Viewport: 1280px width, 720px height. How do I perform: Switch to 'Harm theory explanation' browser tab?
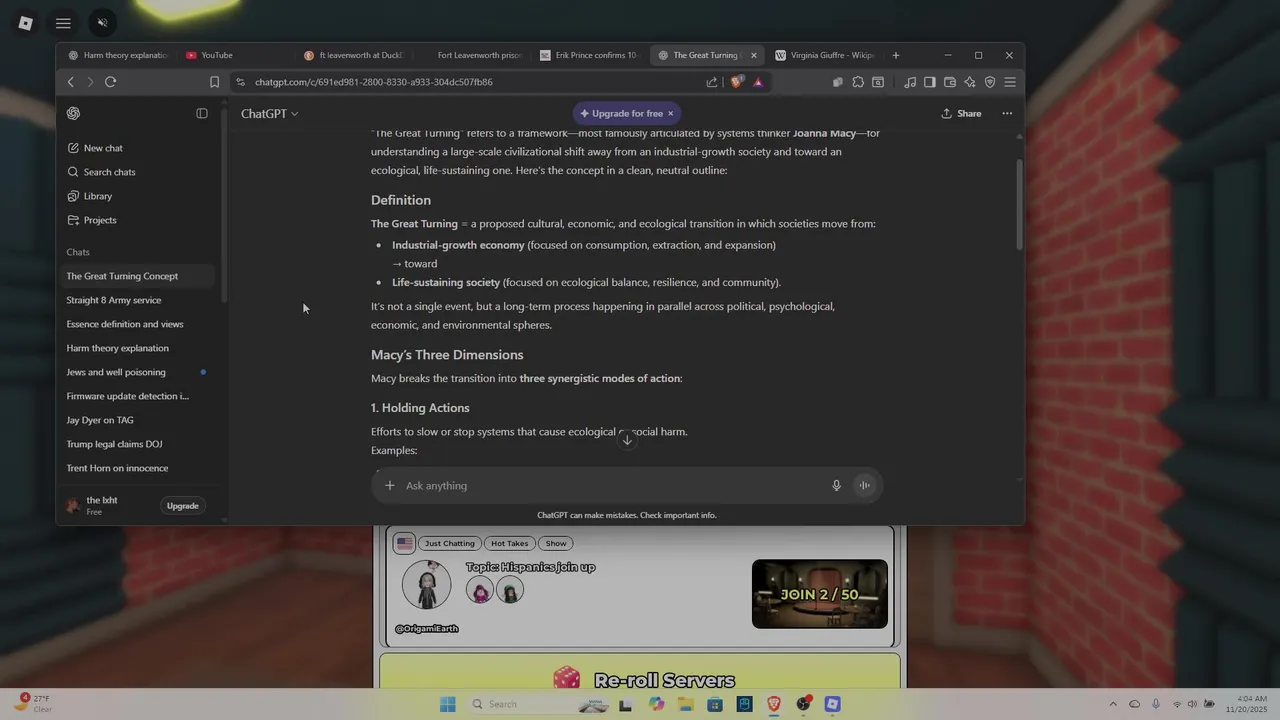[x=120, y=55]
